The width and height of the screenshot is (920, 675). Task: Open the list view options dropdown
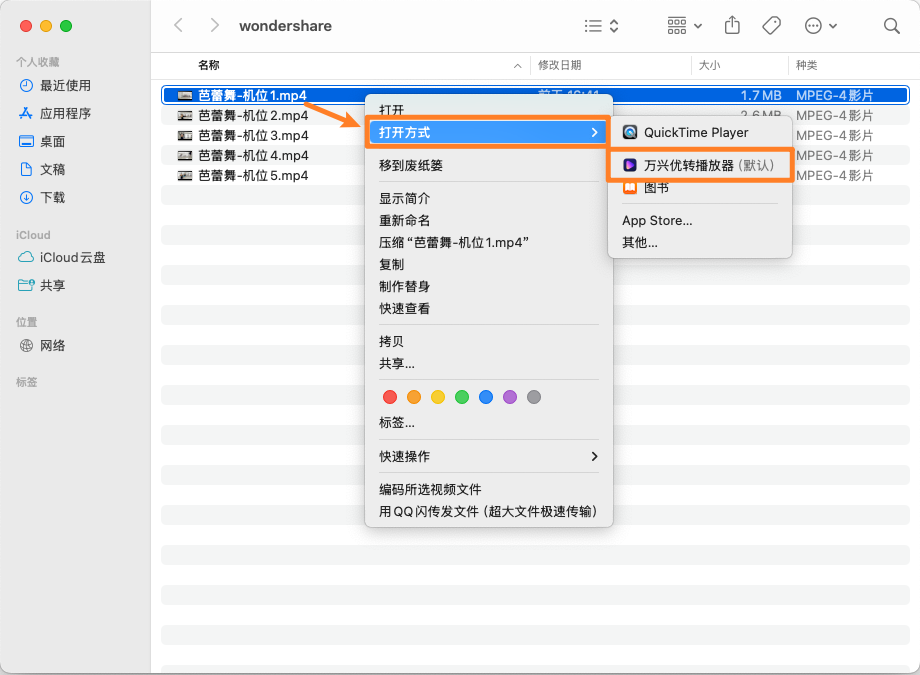point(601,26)
